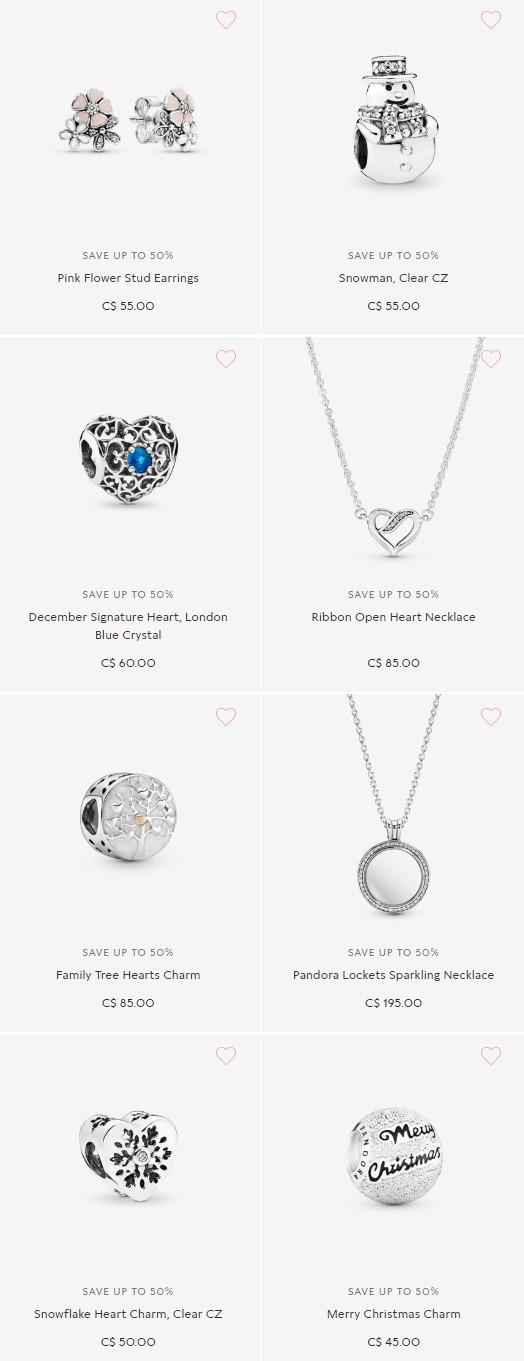Wishlist the Snowflake Heart Charm using heart icon

tap(226, 1056)
